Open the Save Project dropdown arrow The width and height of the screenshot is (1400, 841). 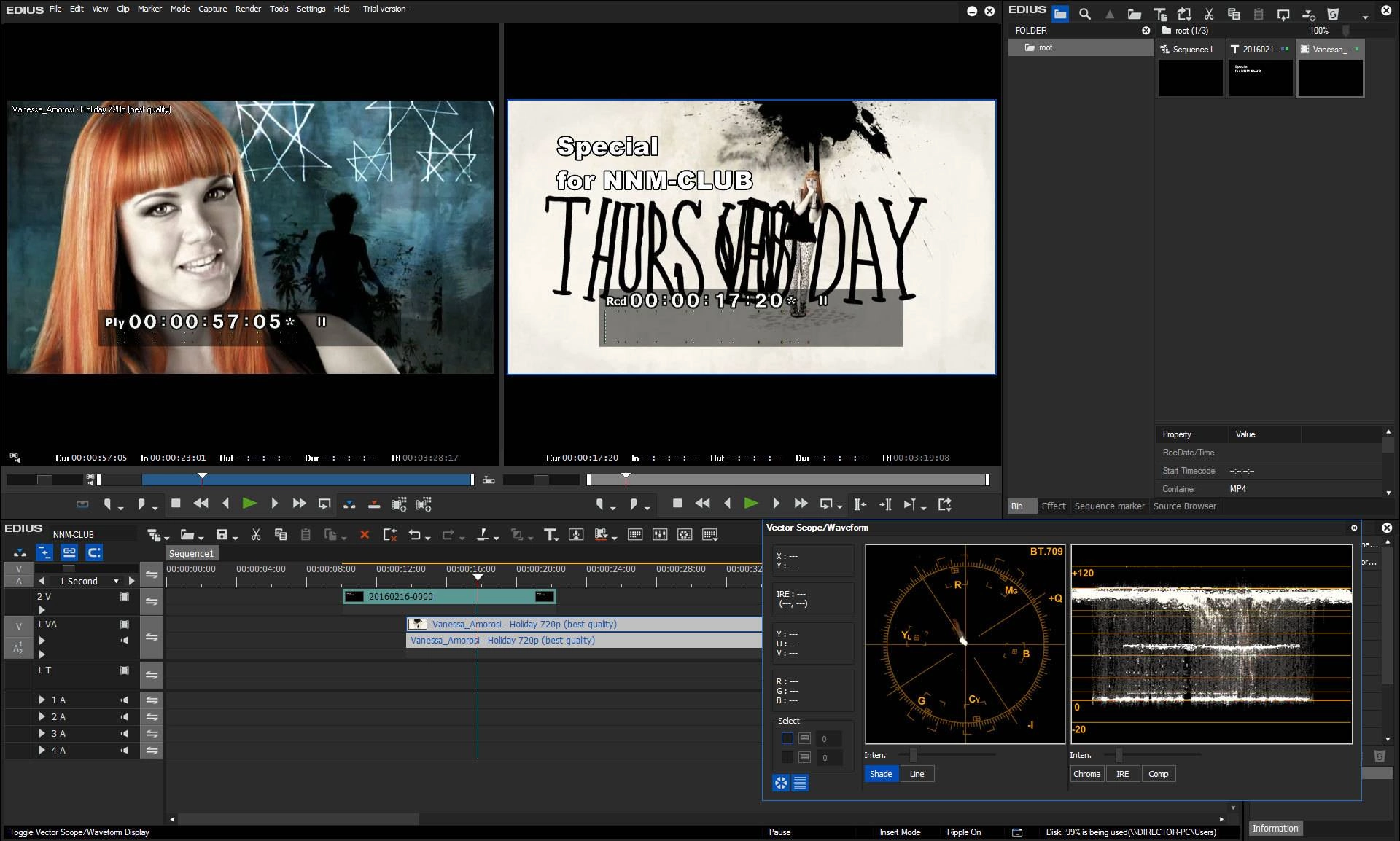pyautogui.click(x=236, y=537)
